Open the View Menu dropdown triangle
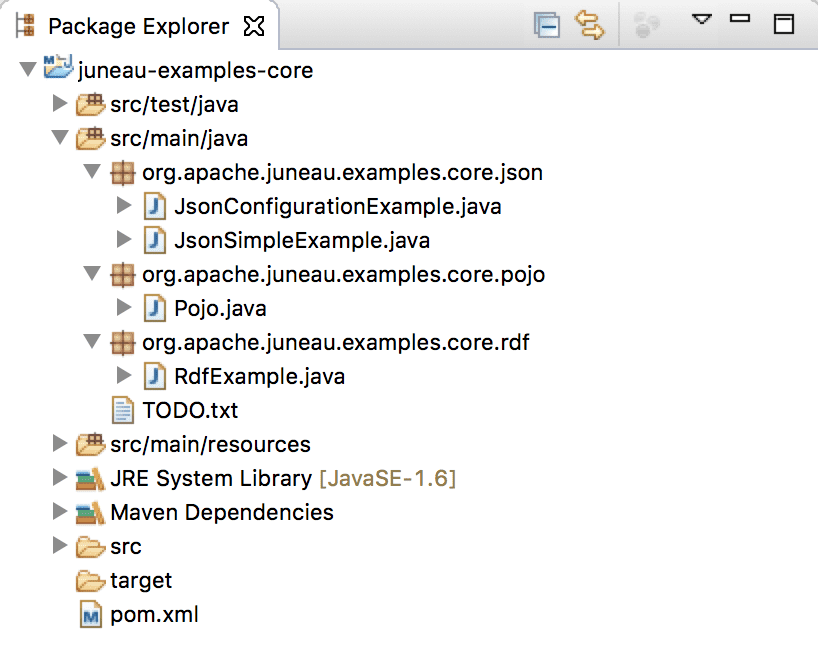This screenshot has width=818, height=650. 701,20
